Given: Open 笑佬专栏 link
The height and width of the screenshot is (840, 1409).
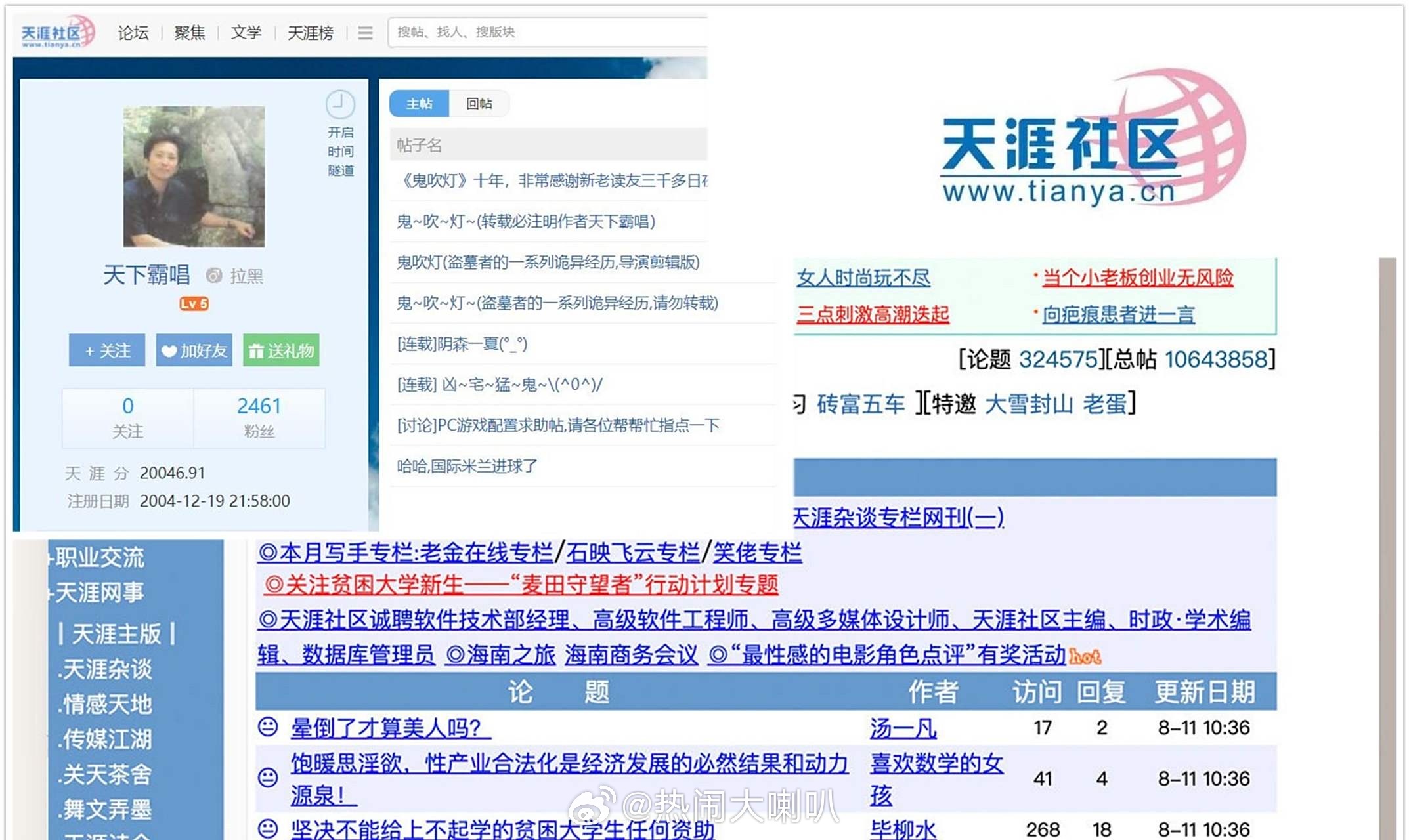Looking at the screenshot, I should 757,553.
